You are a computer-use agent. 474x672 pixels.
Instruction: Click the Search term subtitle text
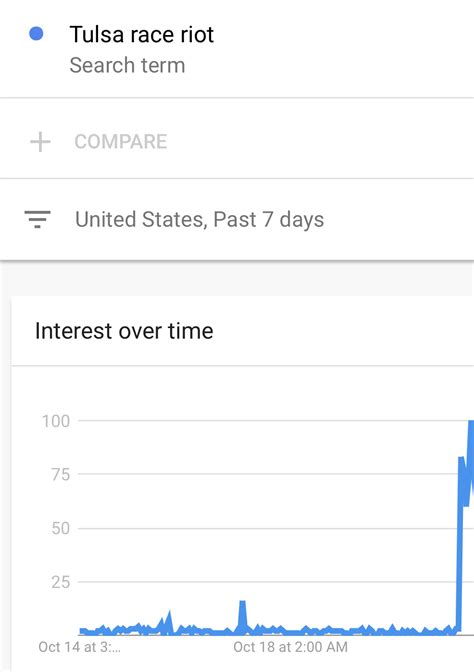click(x=127, y=66)
